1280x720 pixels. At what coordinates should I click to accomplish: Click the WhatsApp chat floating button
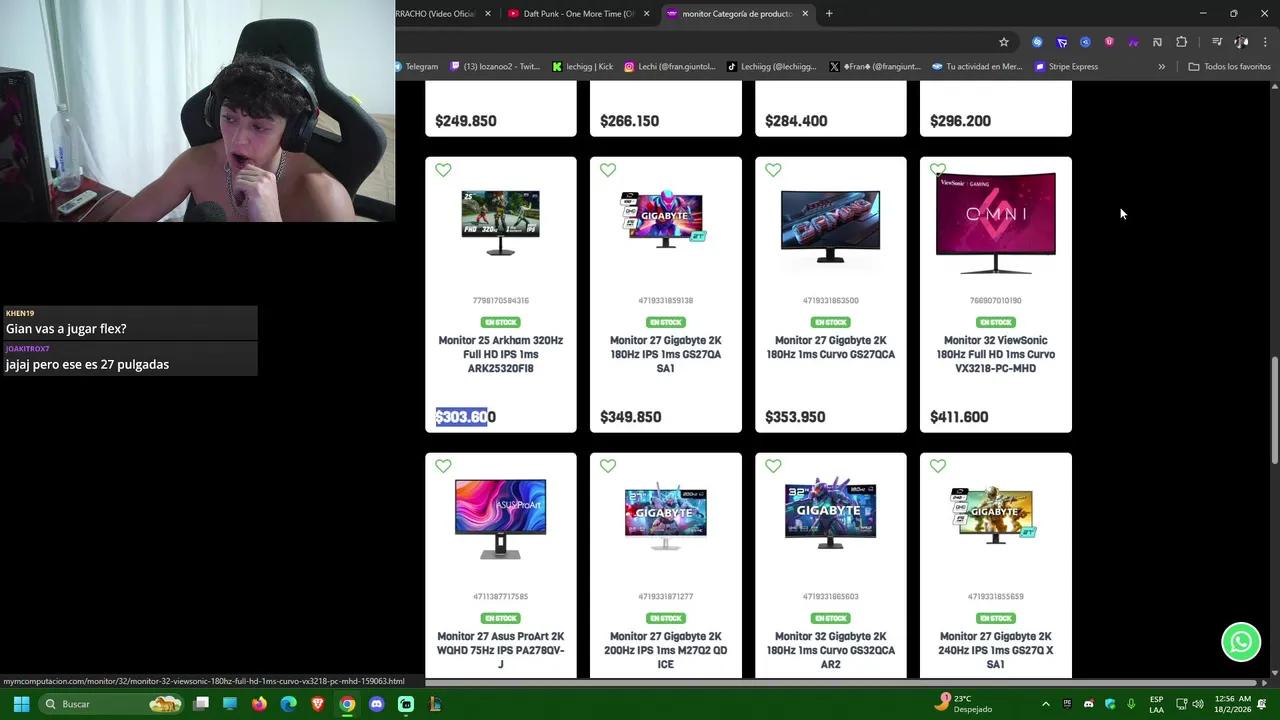pos(1241,642)
